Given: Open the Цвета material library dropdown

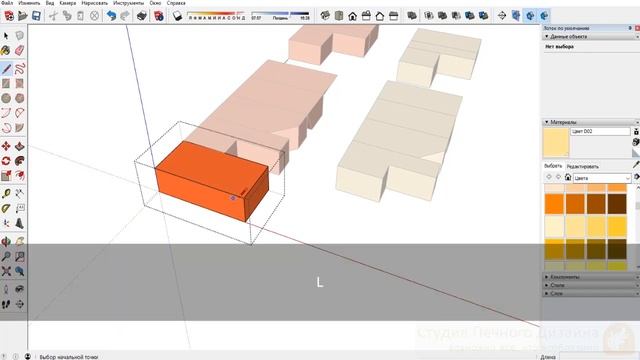Looking at the screenshot, I should point(602,178).
